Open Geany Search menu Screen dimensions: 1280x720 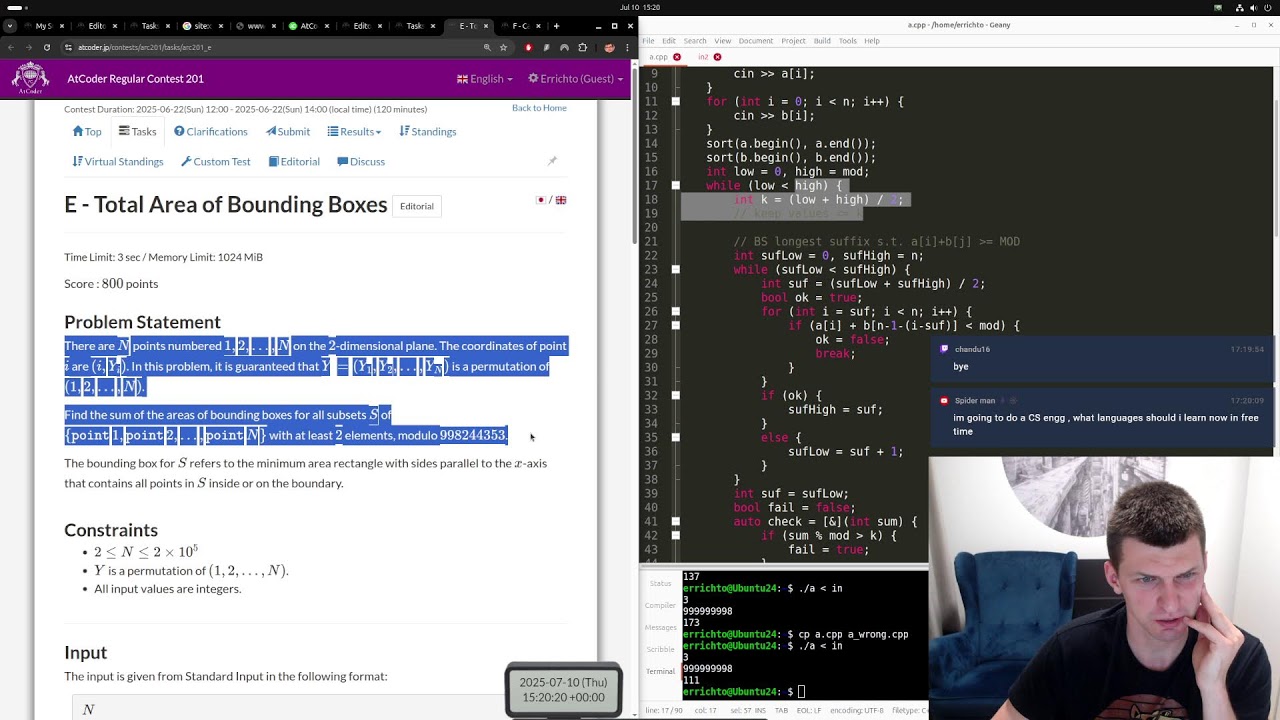[x=695, y=41]
